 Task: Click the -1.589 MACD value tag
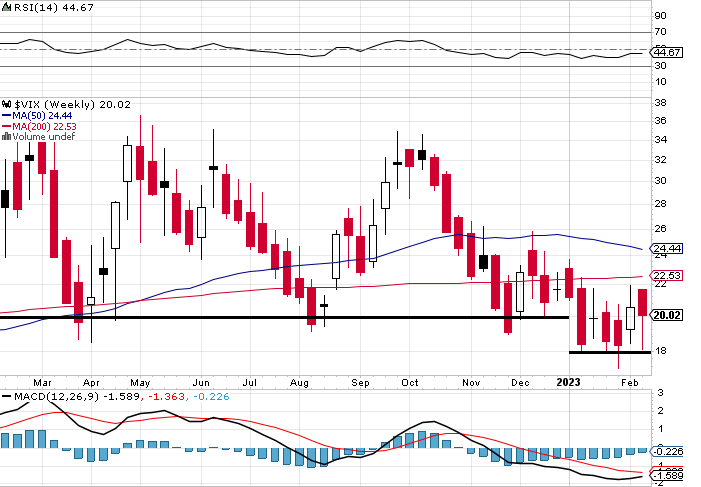pos(668,475)
